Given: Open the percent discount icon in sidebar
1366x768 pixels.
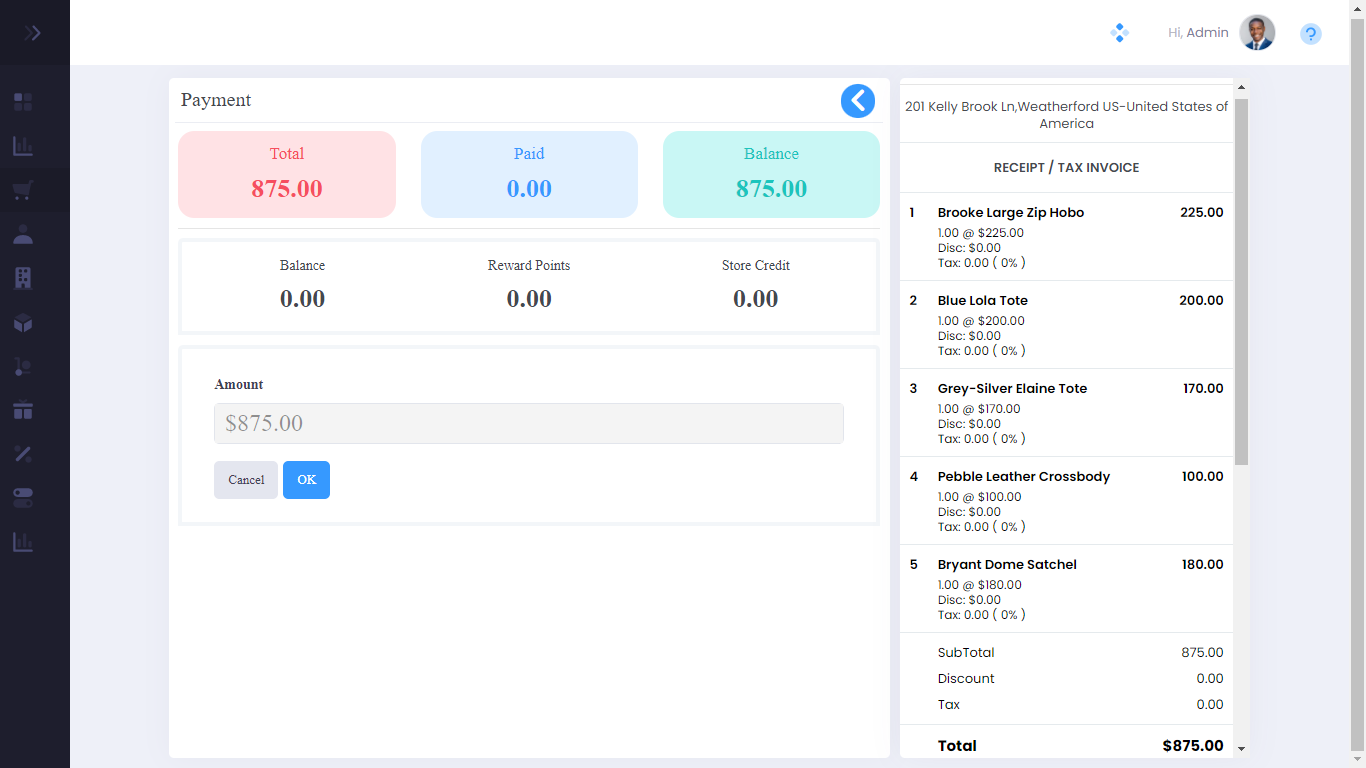Looking at the screenshot, I should tap(23, 454).
